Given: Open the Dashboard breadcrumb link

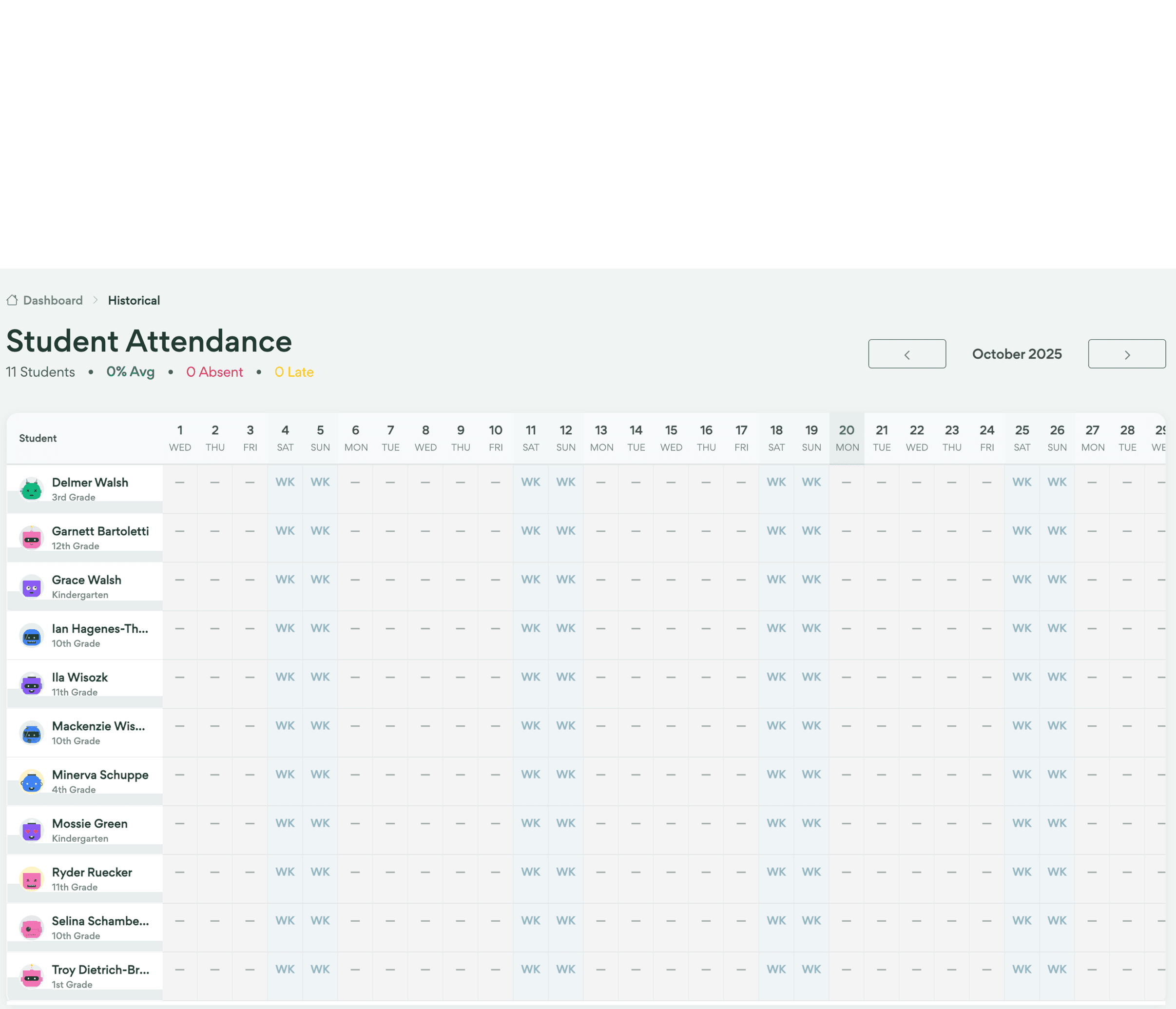Looking at the screenshot, I should pos(53,300).
